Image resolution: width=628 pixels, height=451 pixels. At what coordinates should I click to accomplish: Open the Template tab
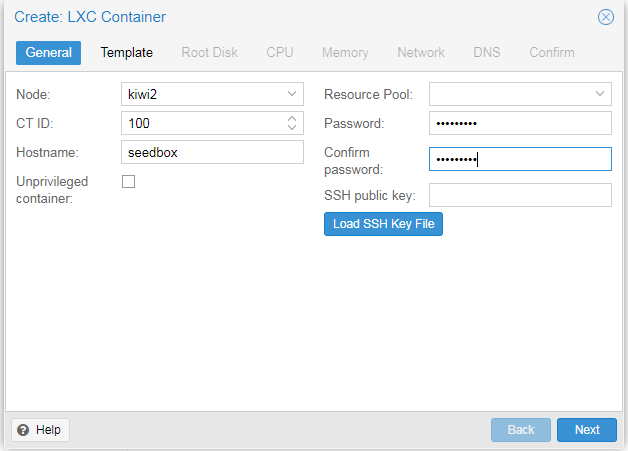coord(126,52)
